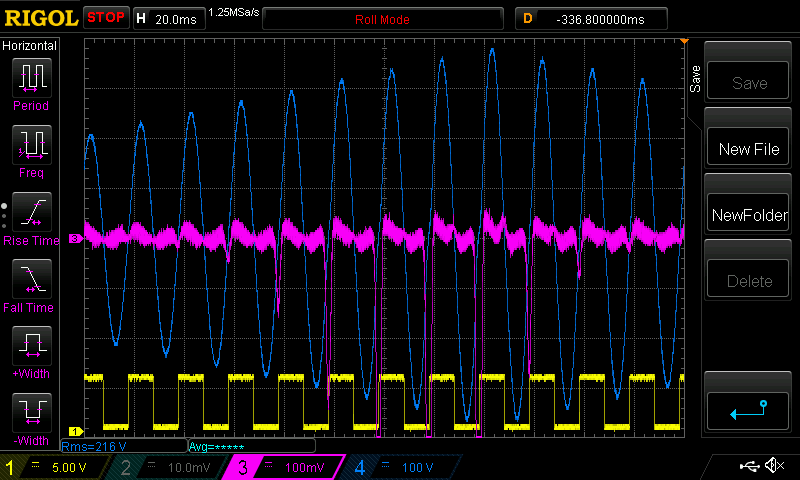This screenshot has width=800, height=480.
Task: Toggle the speaker sound icon
Action: click(774, 466)
